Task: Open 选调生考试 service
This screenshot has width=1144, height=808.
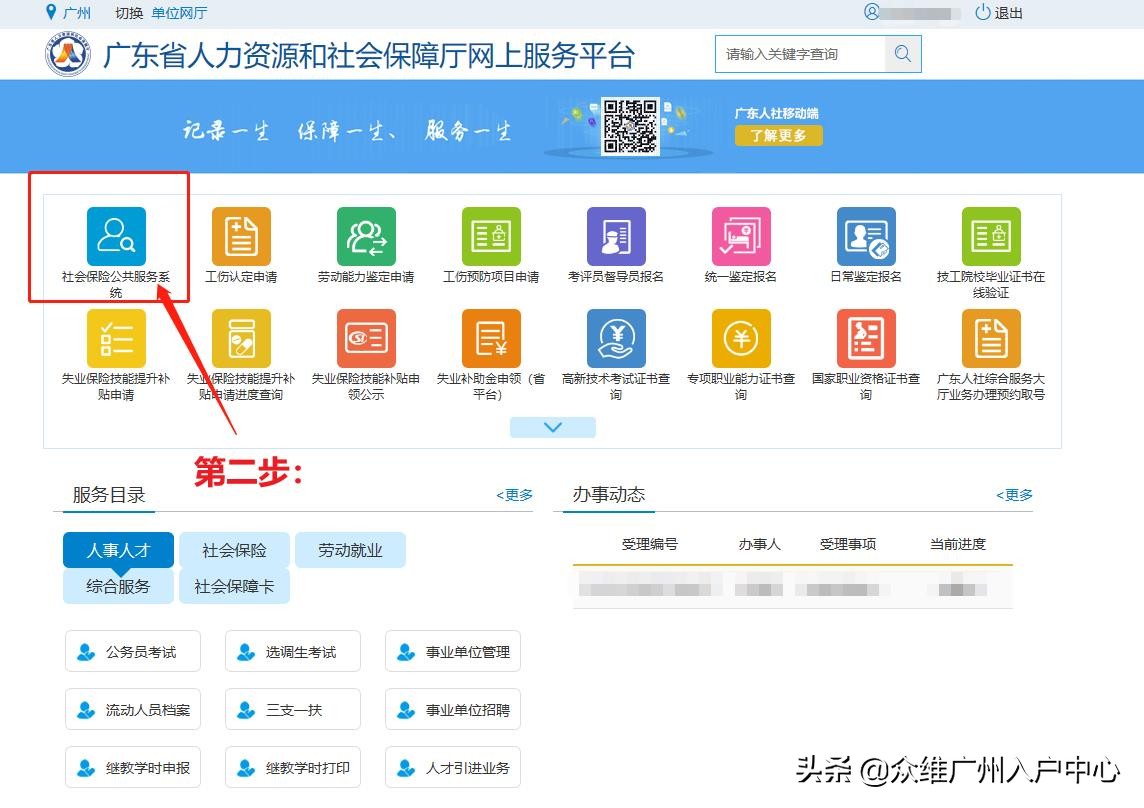Action: coord(293,651)
